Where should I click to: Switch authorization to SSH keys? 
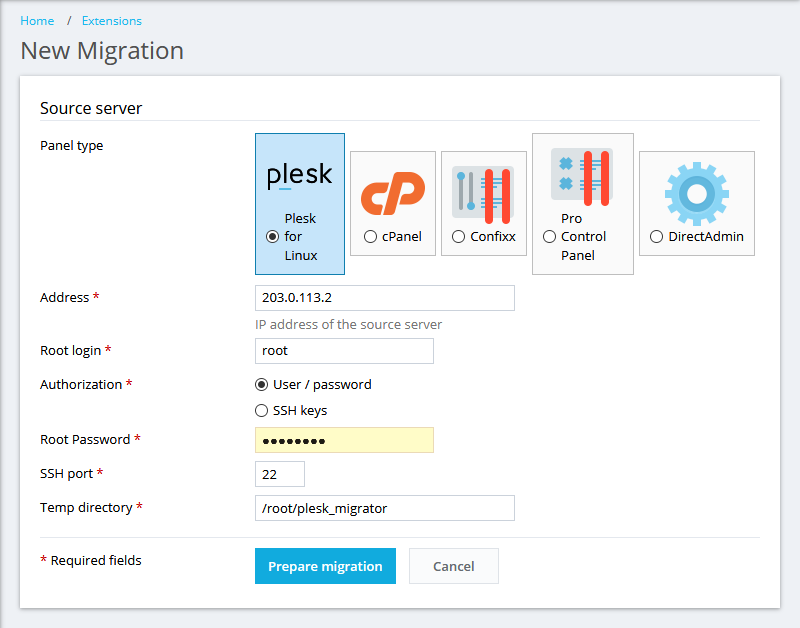click(262, 410)
